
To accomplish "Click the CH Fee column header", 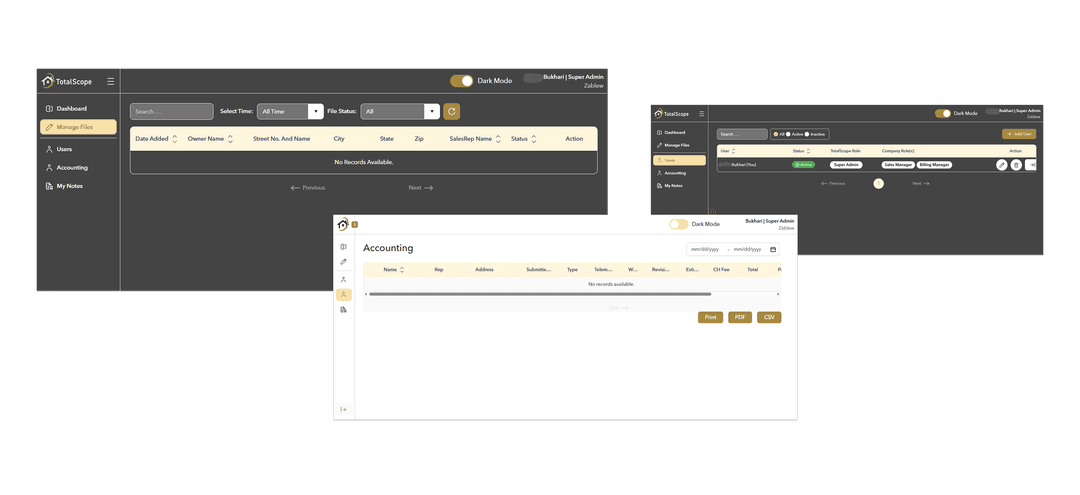I will click(x=721, y=270).
